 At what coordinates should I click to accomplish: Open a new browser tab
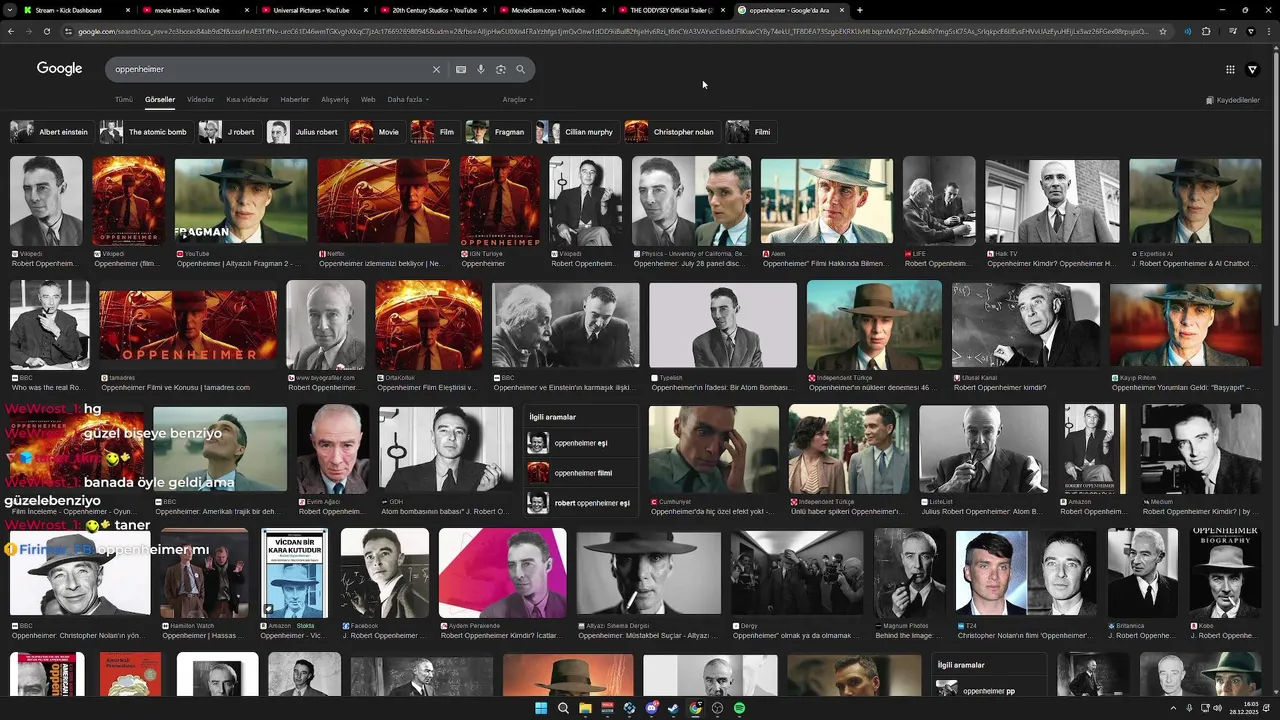[860, 10]
